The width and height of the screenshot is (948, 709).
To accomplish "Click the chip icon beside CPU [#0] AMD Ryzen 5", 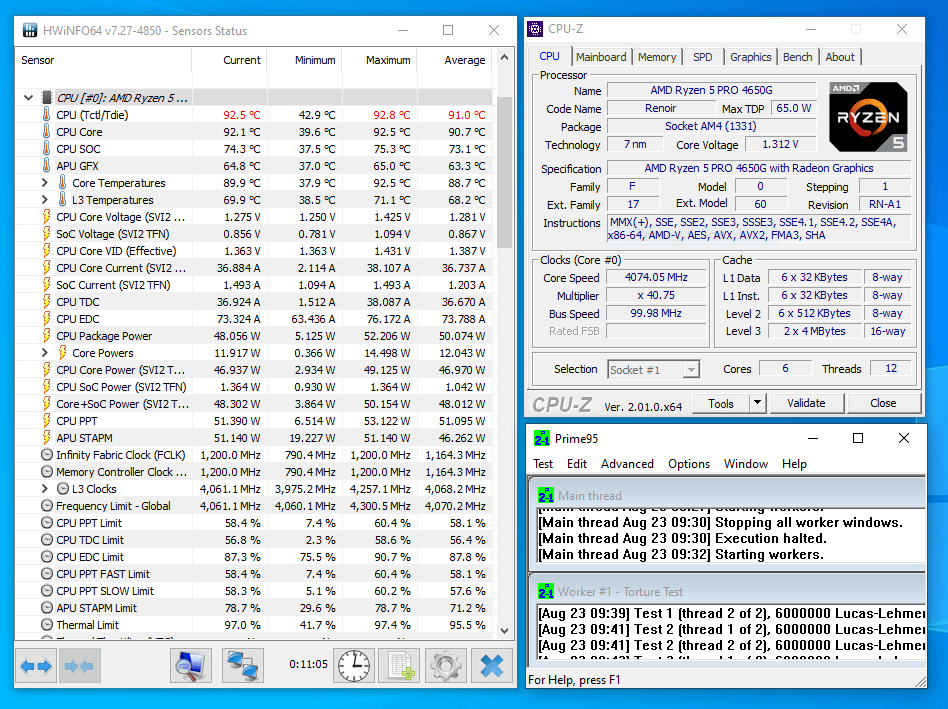I will (x=47, y=97).
